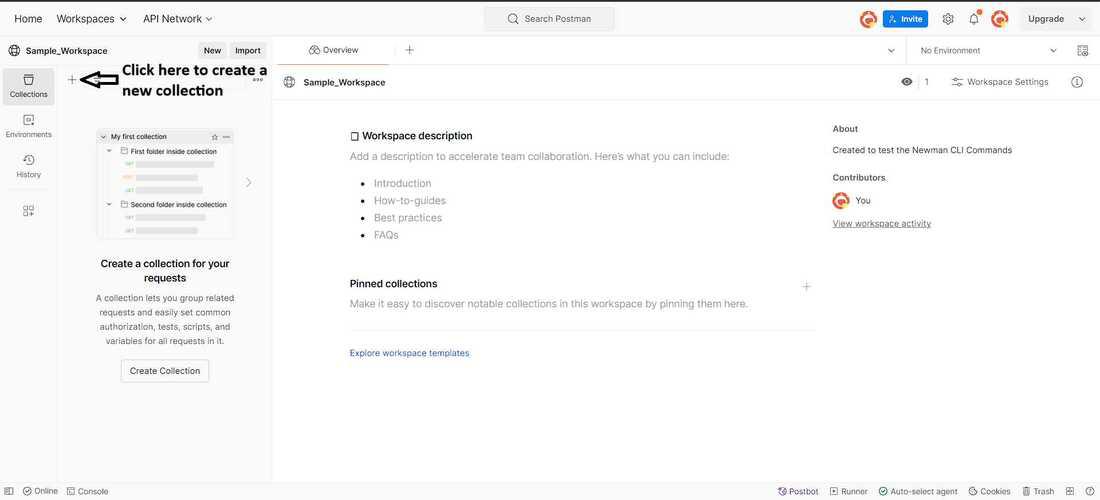This screenshot has height=500, width=1100.
Task: Open the notifications bell
Action: (974, 19)
